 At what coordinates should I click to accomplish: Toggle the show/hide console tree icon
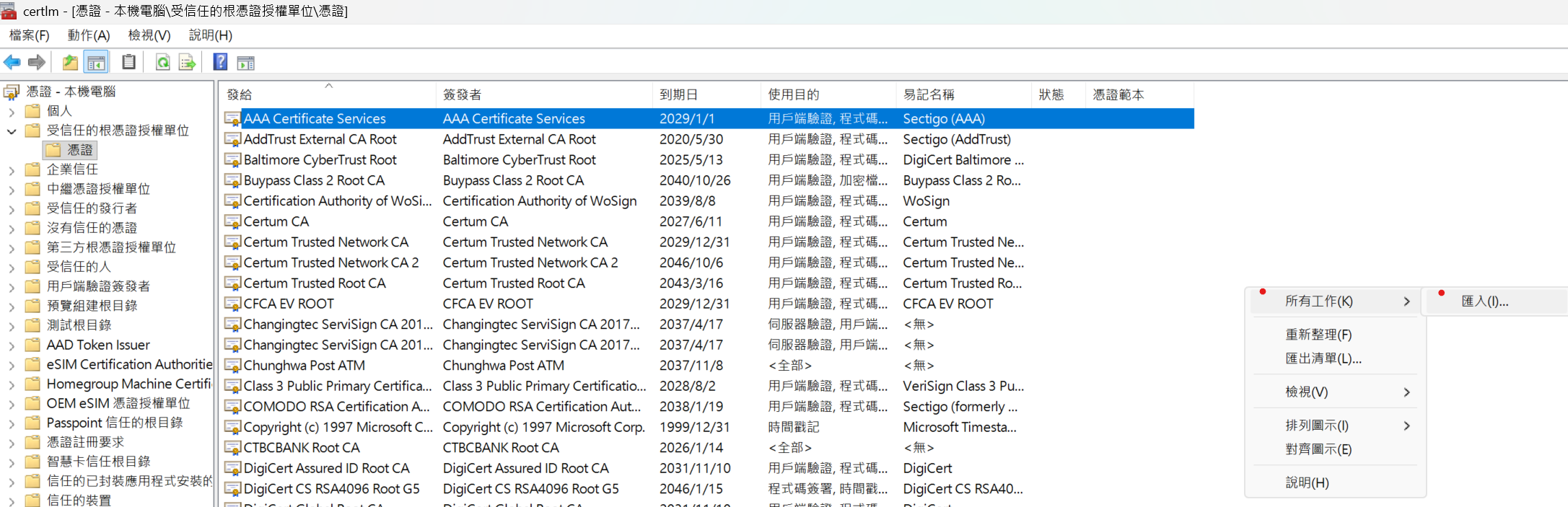click(96, 63)
